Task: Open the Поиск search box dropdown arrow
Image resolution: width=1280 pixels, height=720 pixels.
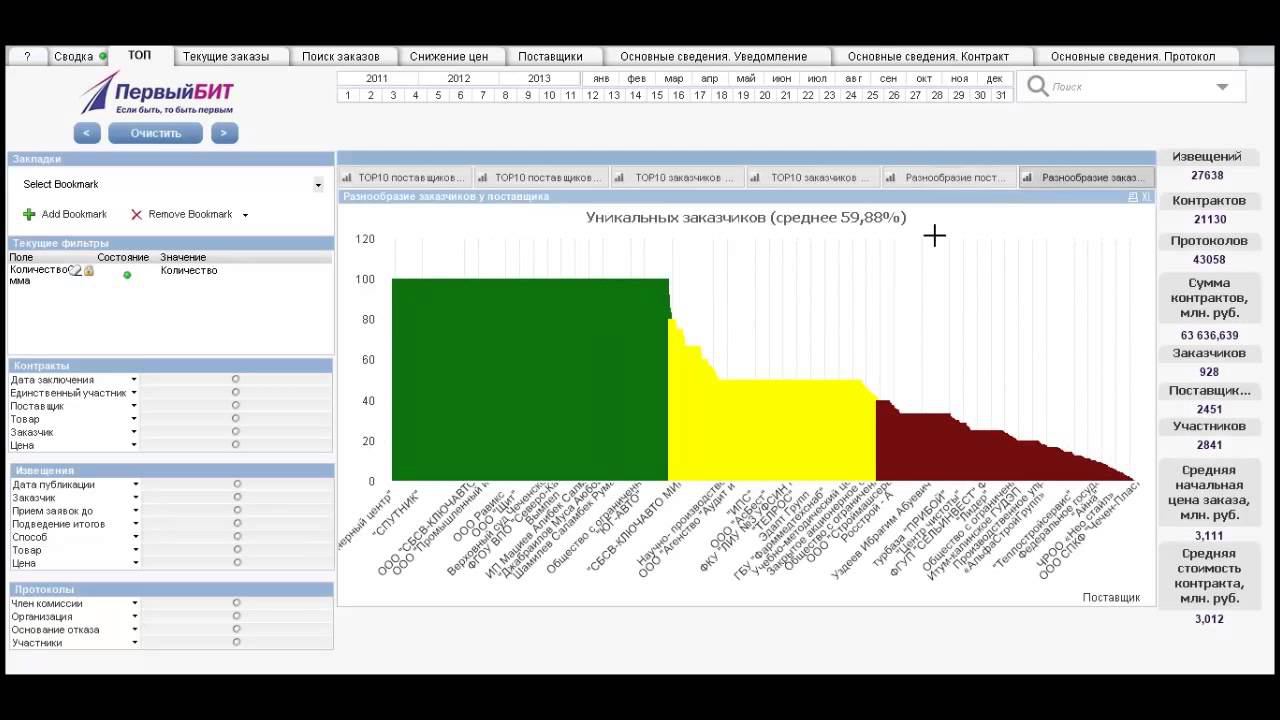Action: tap(1222, 87)
